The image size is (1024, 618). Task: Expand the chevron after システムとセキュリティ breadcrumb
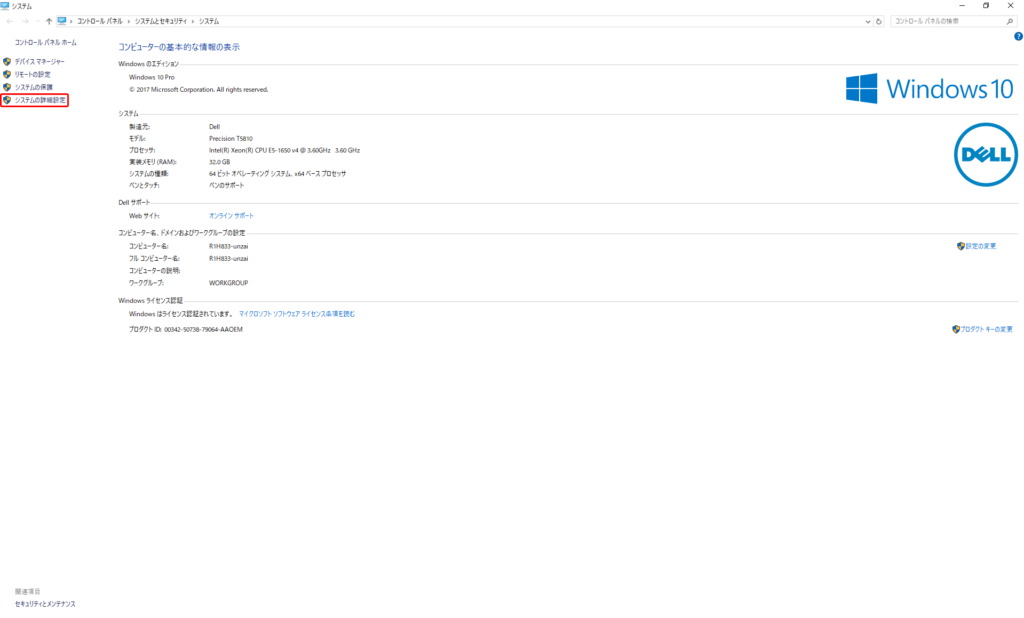click(x=192, y=21)
